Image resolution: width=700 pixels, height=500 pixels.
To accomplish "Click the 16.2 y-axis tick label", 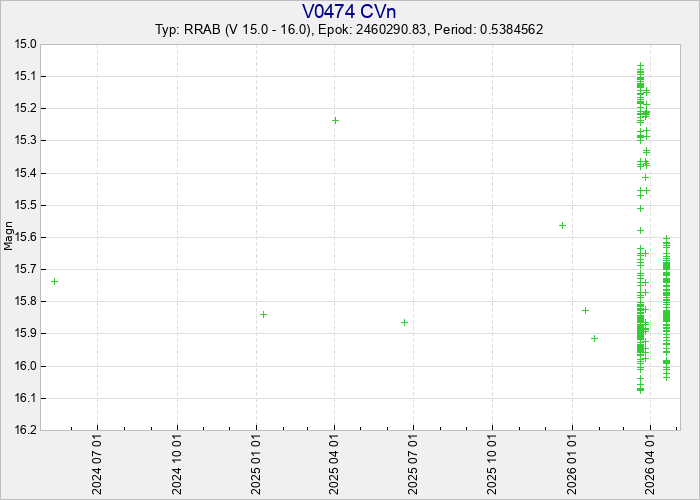I will [24, 430].
